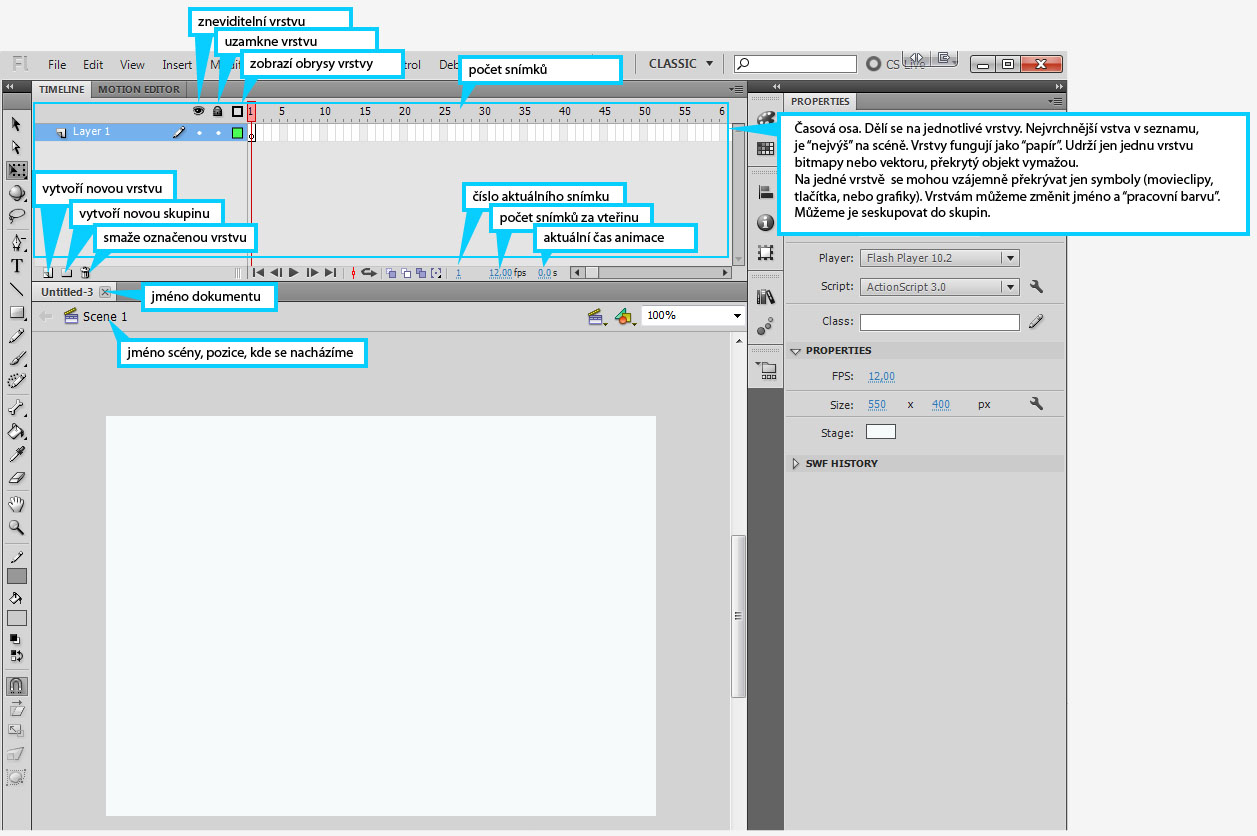This screenshot has width=1257, height=836.
Task: Activate the Hand tool
Action: pyautogui.click(x=17, y=503)
